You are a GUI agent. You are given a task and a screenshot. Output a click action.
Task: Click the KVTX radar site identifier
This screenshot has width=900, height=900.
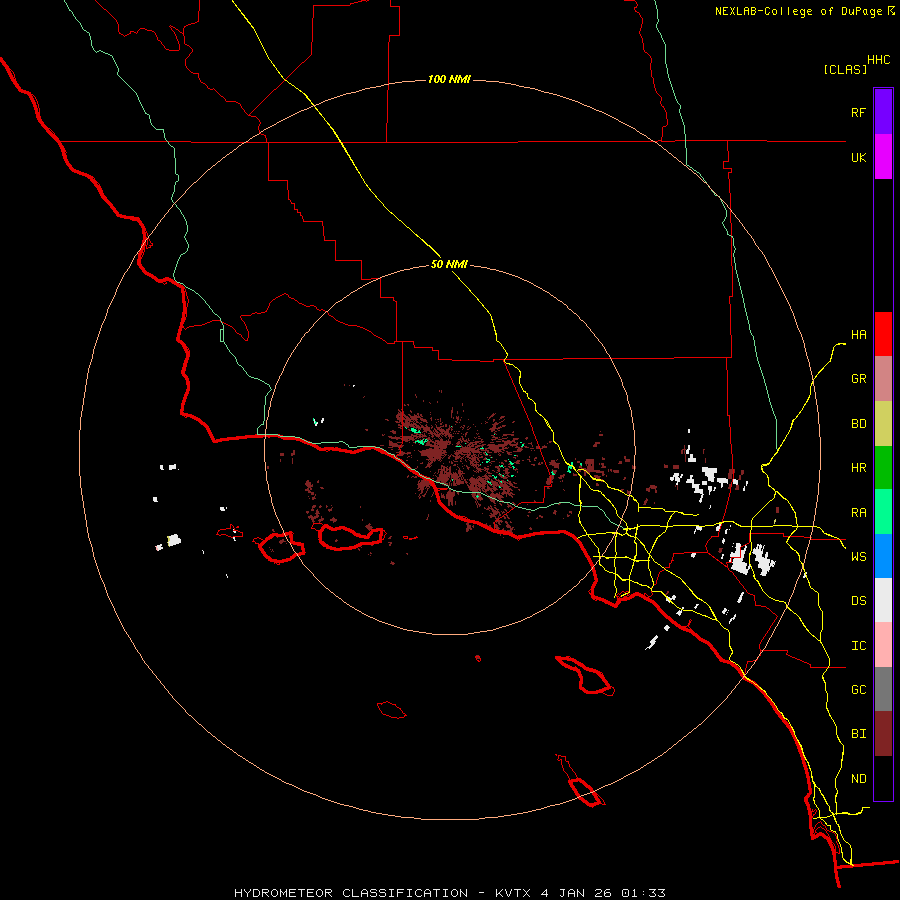point(513,893)
